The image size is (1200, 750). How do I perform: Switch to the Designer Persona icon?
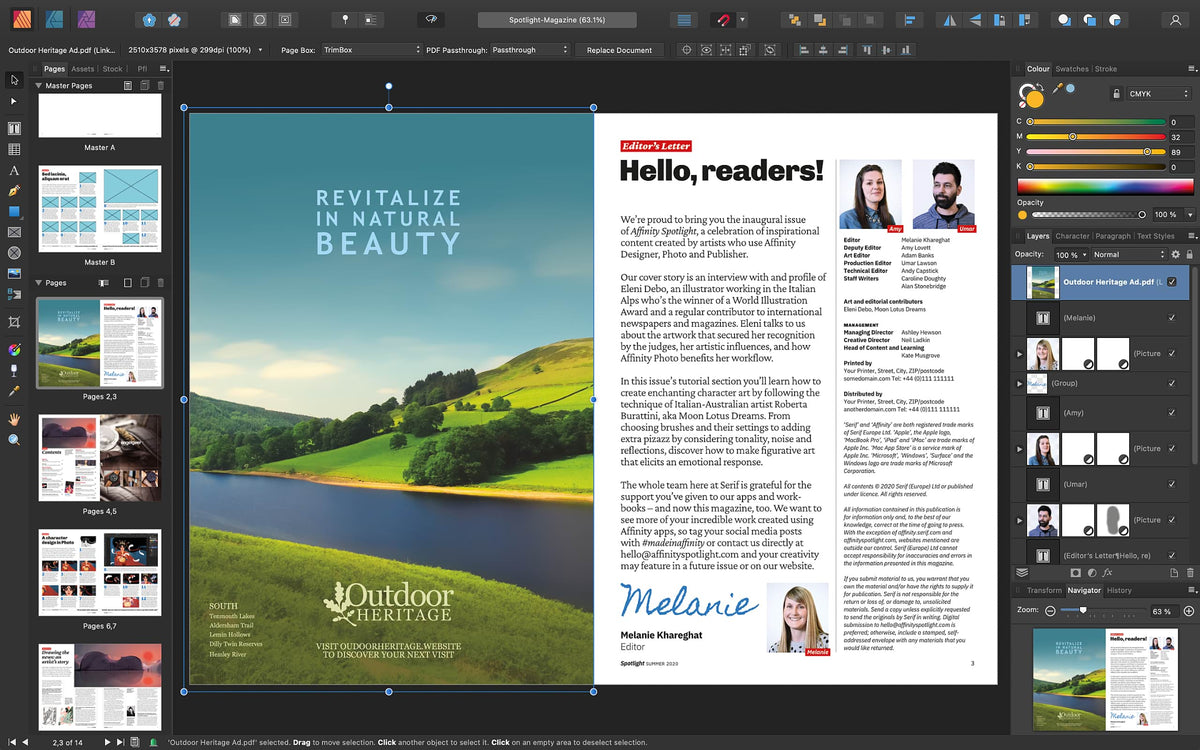pyautogui.click(x=56, y=19)
